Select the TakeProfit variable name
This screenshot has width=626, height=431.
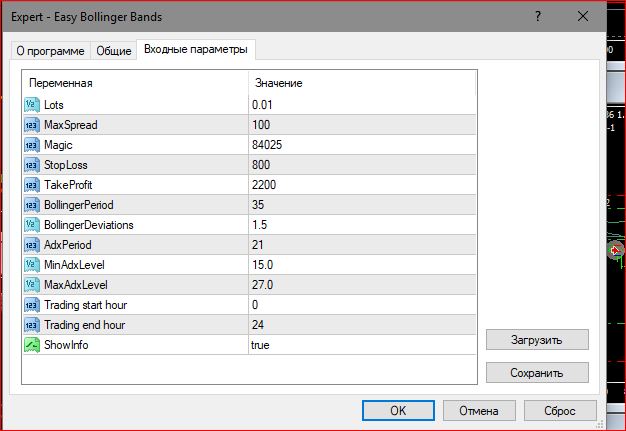(x=68, y=185)
